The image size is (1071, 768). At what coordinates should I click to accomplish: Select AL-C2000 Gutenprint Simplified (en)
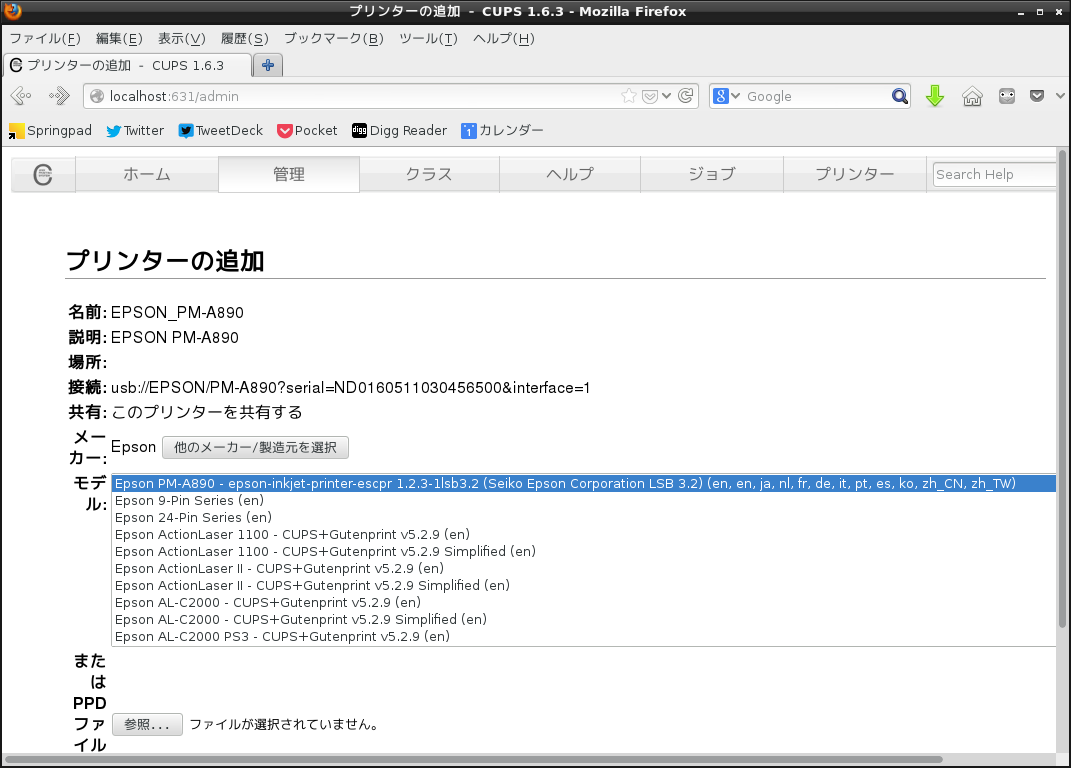584,620
